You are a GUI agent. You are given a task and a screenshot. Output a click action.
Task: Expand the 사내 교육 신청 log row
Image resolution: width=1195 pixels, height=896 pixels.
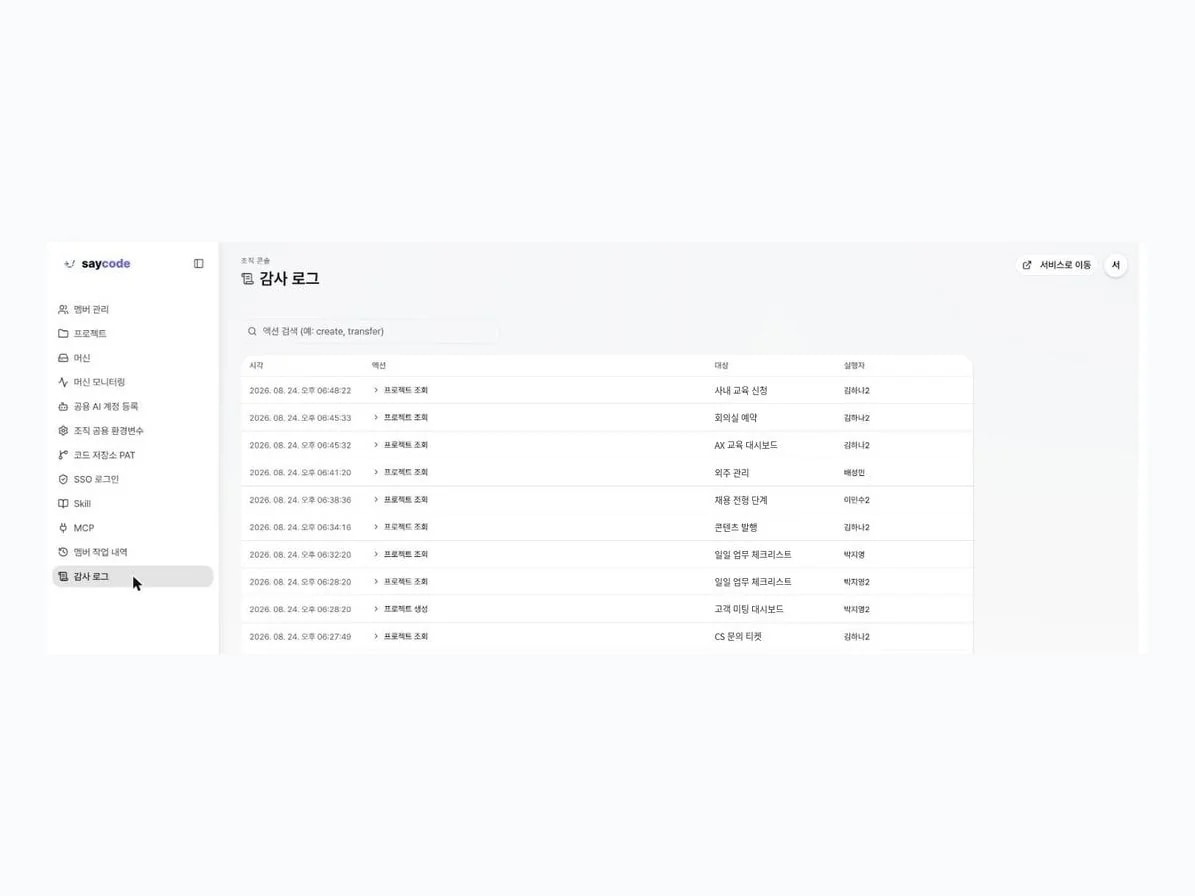click(376, 390)
